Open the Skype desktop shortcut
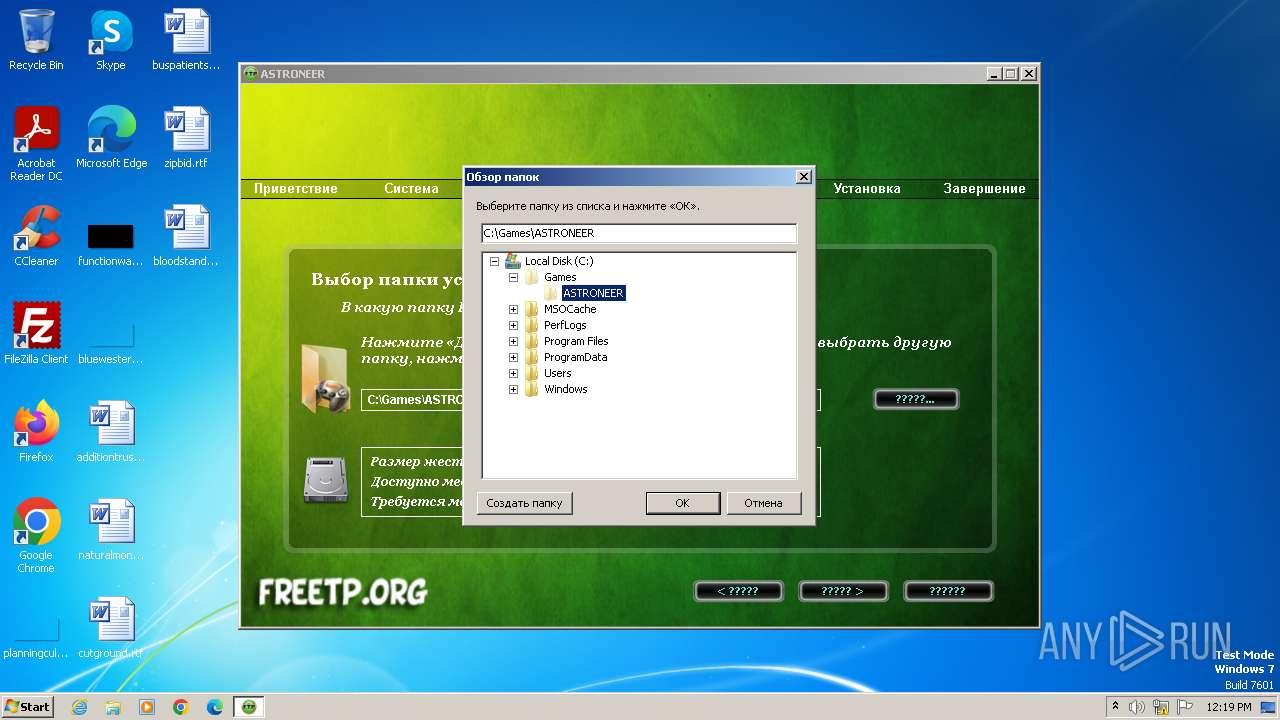1280x720 pixels. pyautogui.click(x=110, y=40)
